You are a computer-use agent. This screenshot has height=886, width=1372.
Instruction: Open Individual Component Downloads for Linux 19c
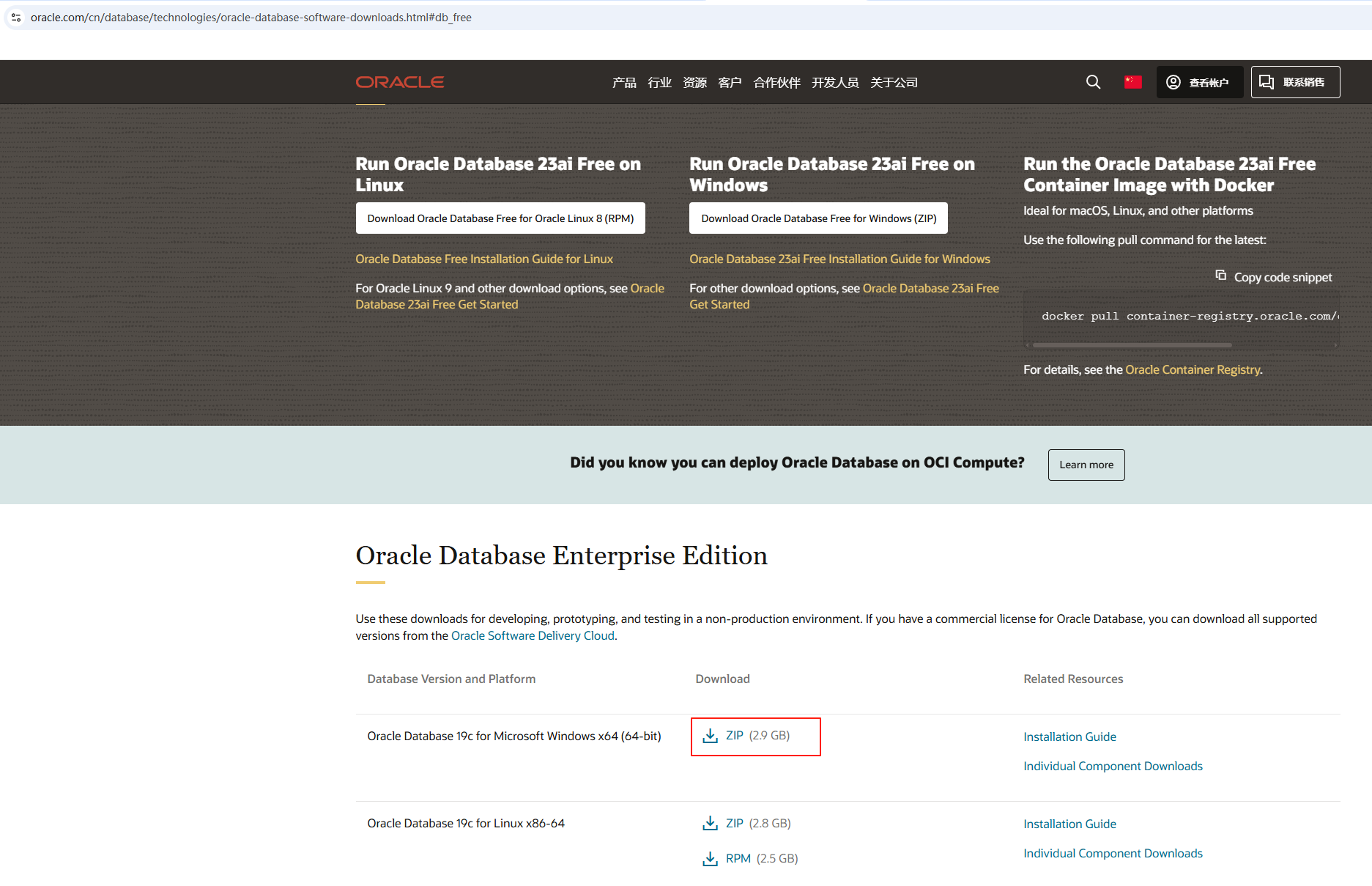(x=1113, y=853)
